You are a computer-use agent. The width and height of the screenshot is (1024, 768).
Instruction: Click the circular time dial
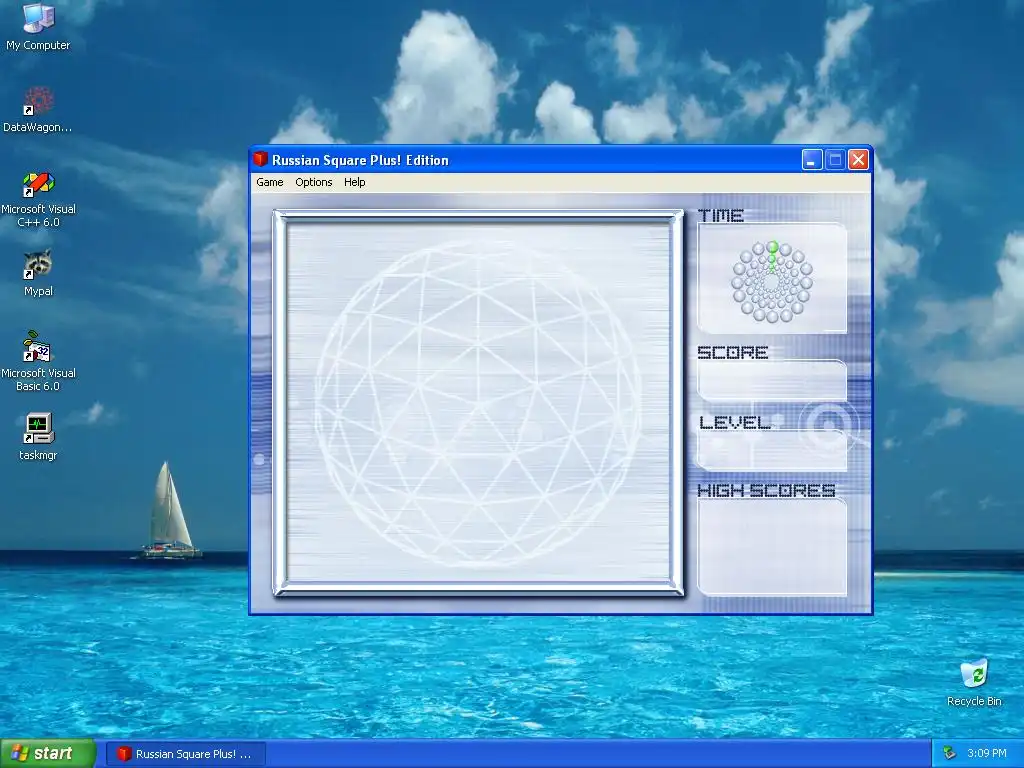[x=772, y=281]
